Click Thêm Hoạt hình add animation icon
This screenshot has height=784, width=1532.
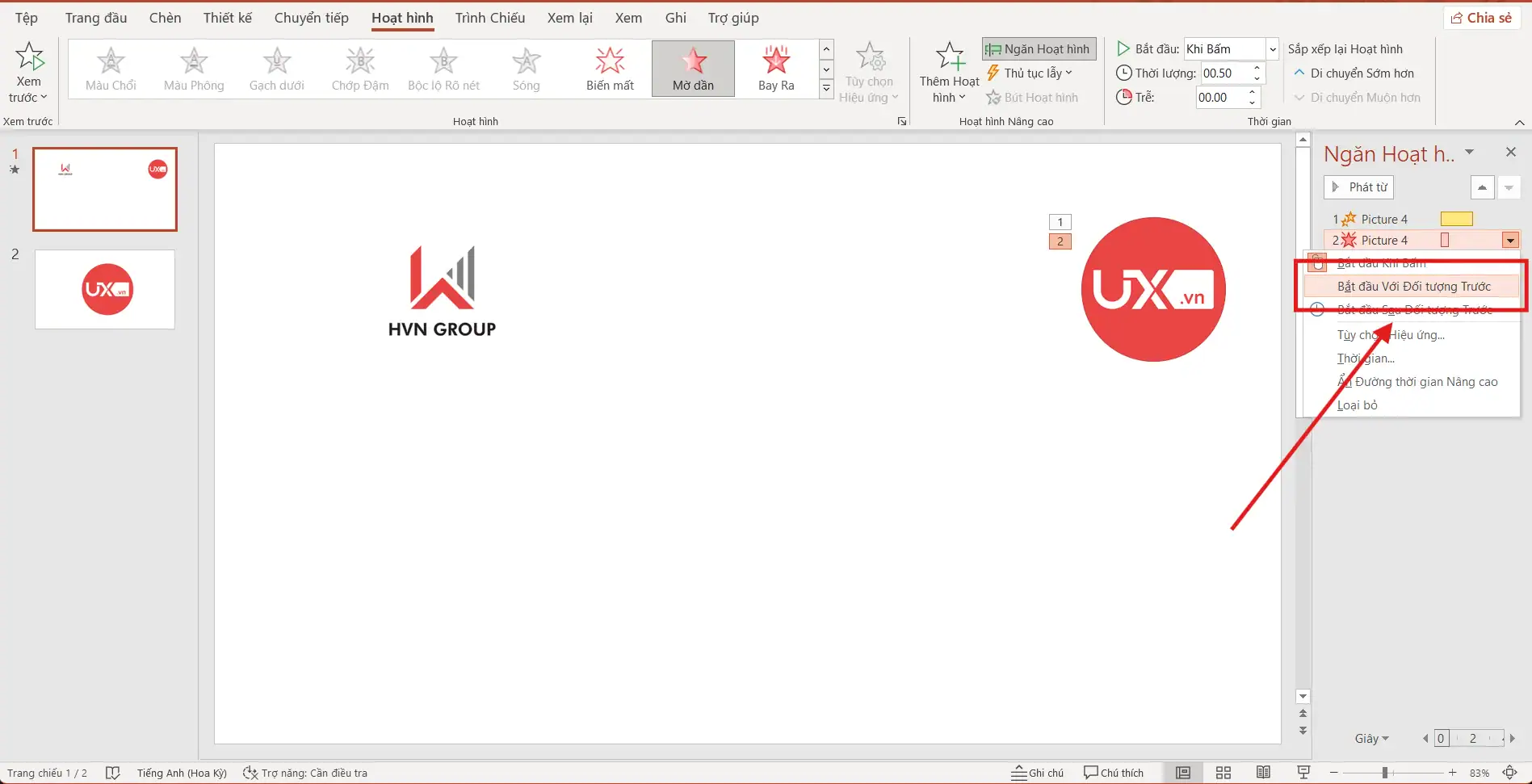point(949,58)
